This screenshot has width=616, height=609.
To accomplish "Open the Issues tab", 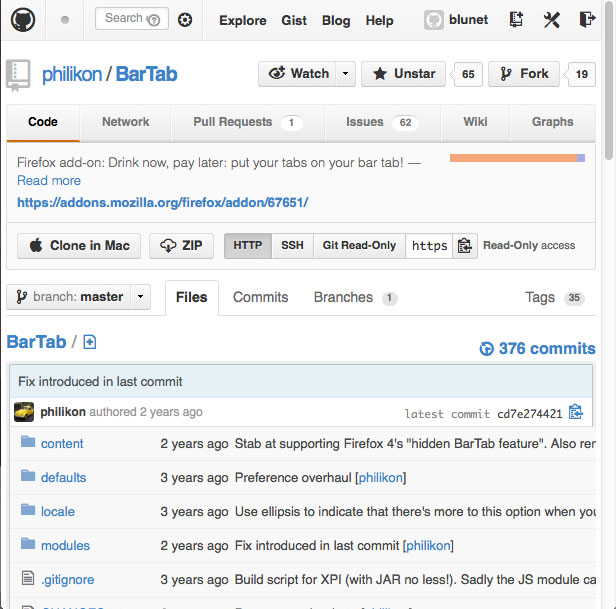I will pos(382,122).
